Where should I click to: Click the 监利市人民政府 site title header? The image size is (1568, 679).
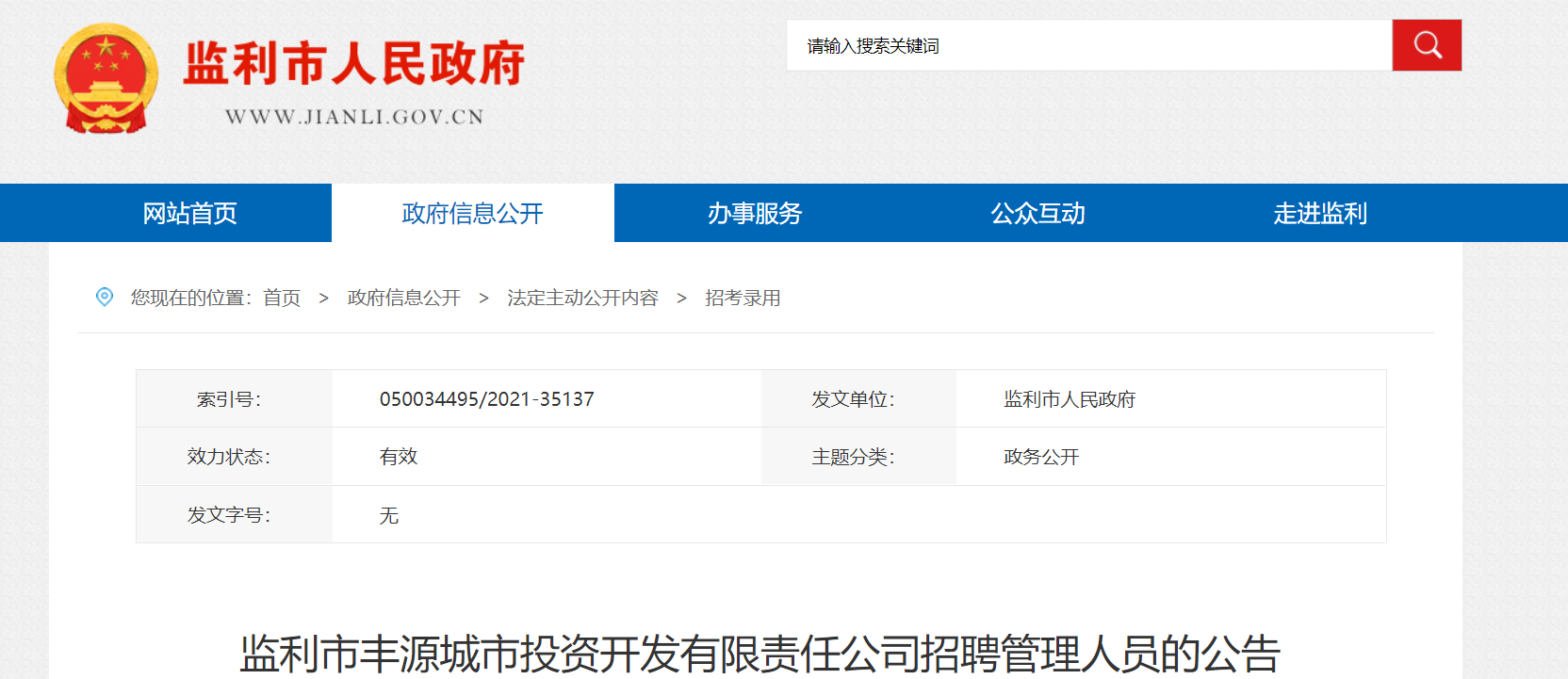[x=353, y=64]
